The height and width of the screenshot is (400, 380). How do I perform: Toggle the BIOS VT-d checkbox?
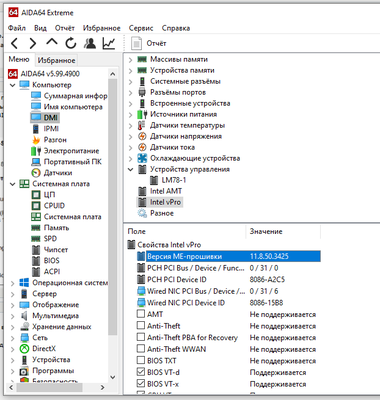click(x=141, y=372)
